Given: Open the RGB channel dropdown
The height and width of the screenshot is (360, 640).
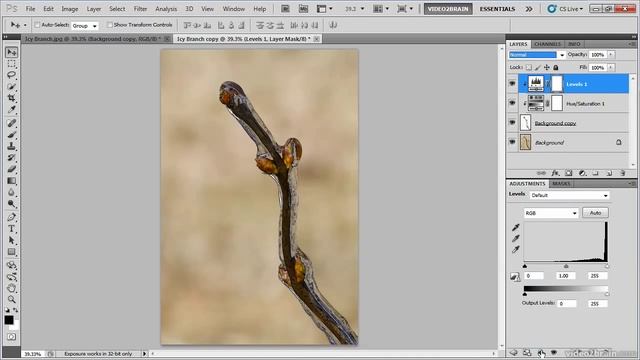Looking at the screenshot, I should click(551, 213).
